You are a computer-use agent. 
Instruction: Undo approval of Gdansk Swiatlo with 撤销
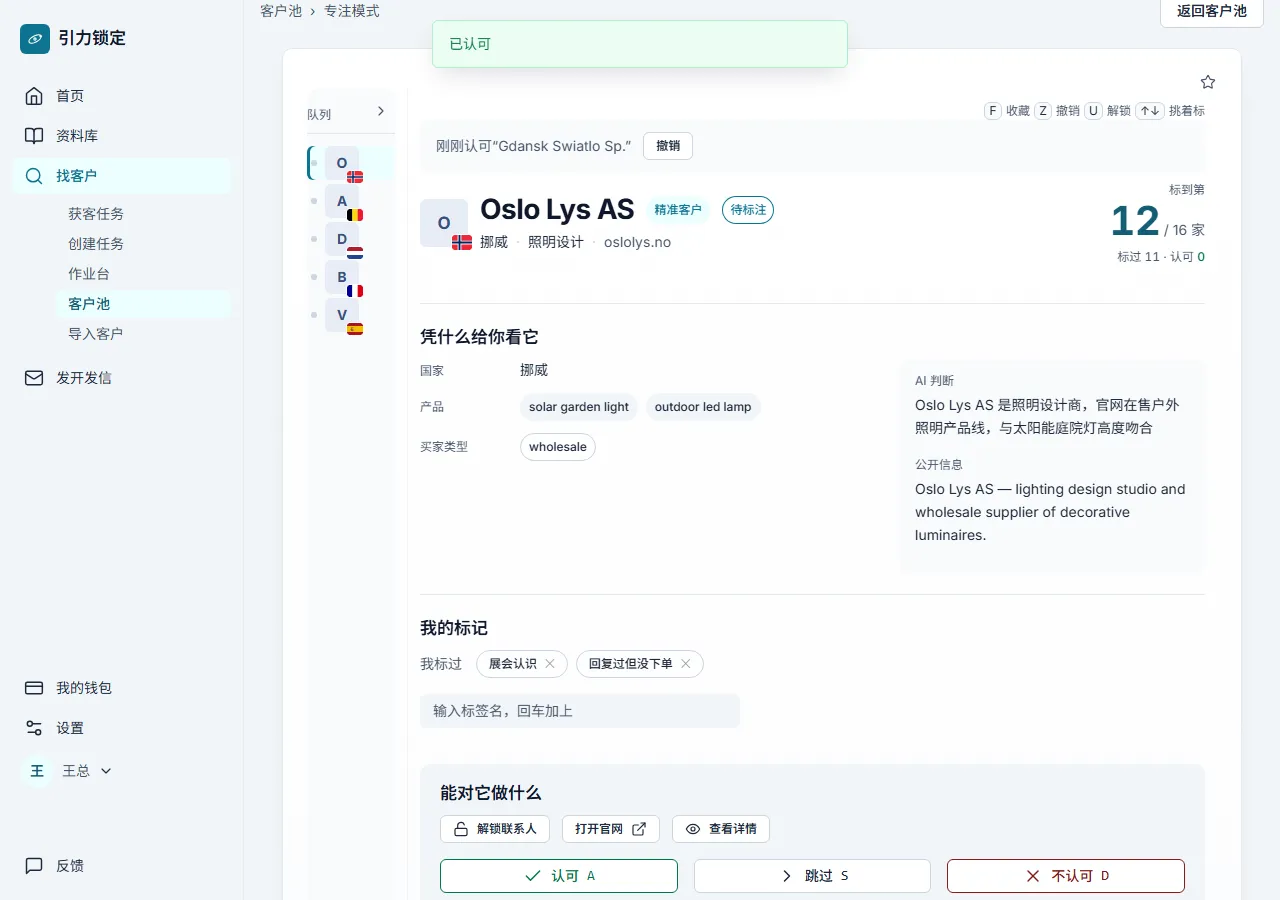click(x=668, y=146)
